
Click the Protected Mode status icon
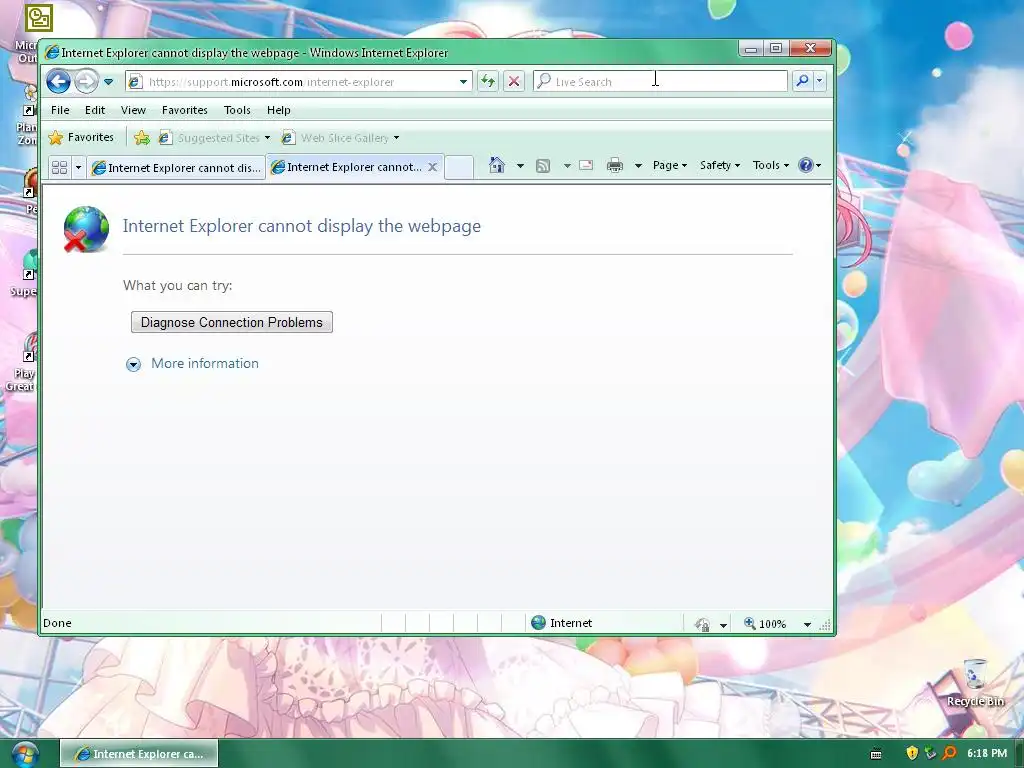pos(703,624)
